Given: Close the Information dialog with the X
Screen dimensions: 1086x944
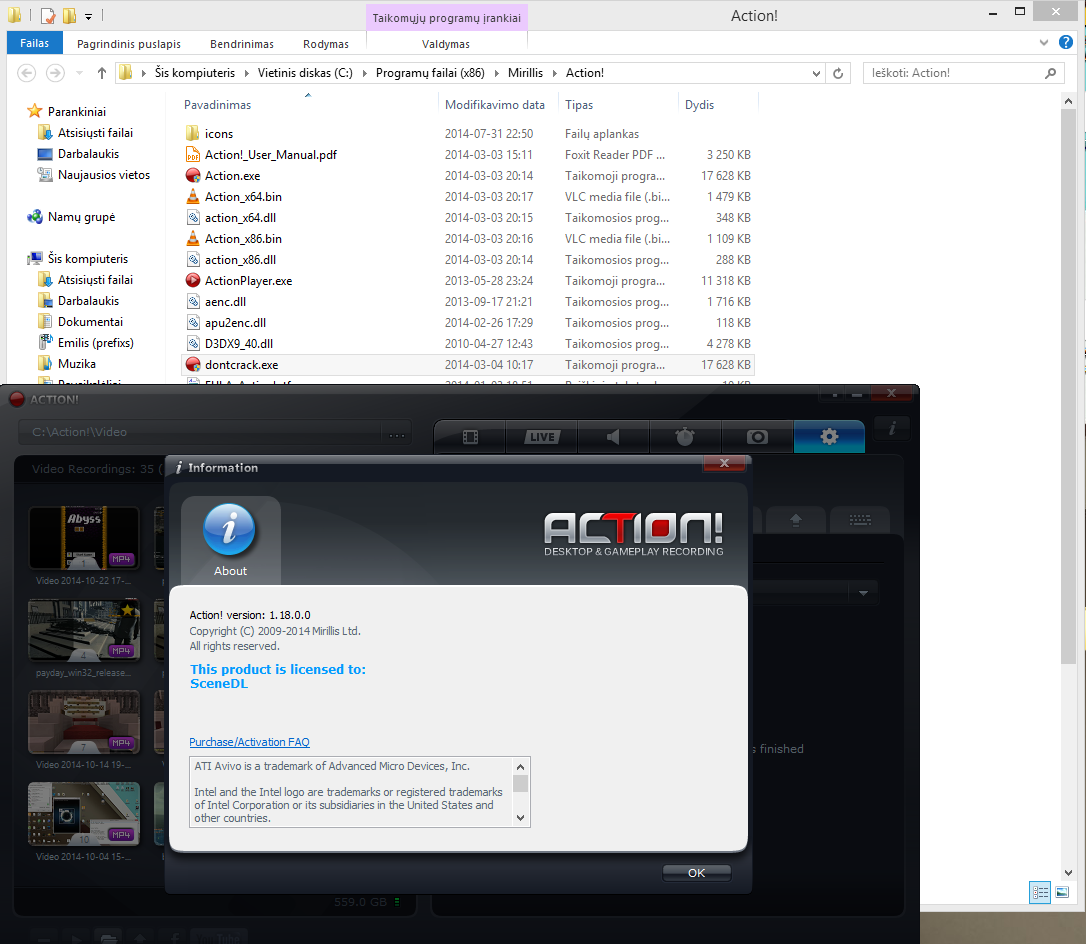Looking at the screenshot, I should tap(724, 463).
